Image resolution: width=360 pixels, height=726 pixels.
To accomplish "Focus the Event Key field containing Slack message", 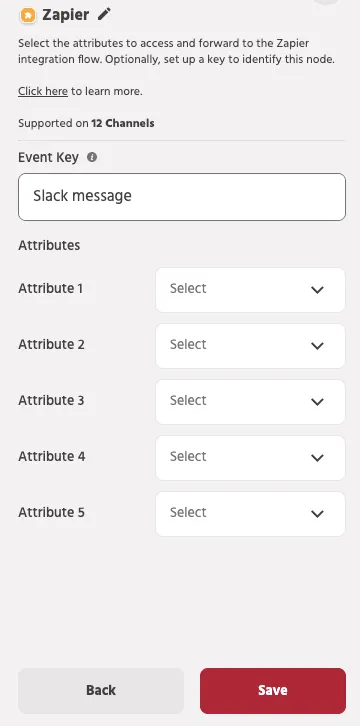I will click(x=182, y=197).
